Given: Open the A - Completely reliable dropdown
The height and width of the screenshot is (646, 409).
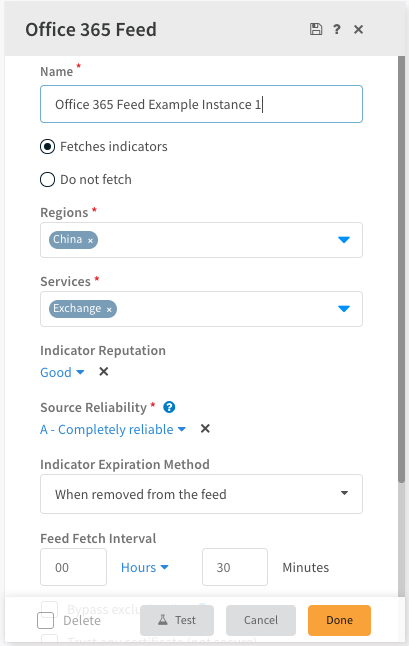Looking at the screenshot, I should (113, 429).
